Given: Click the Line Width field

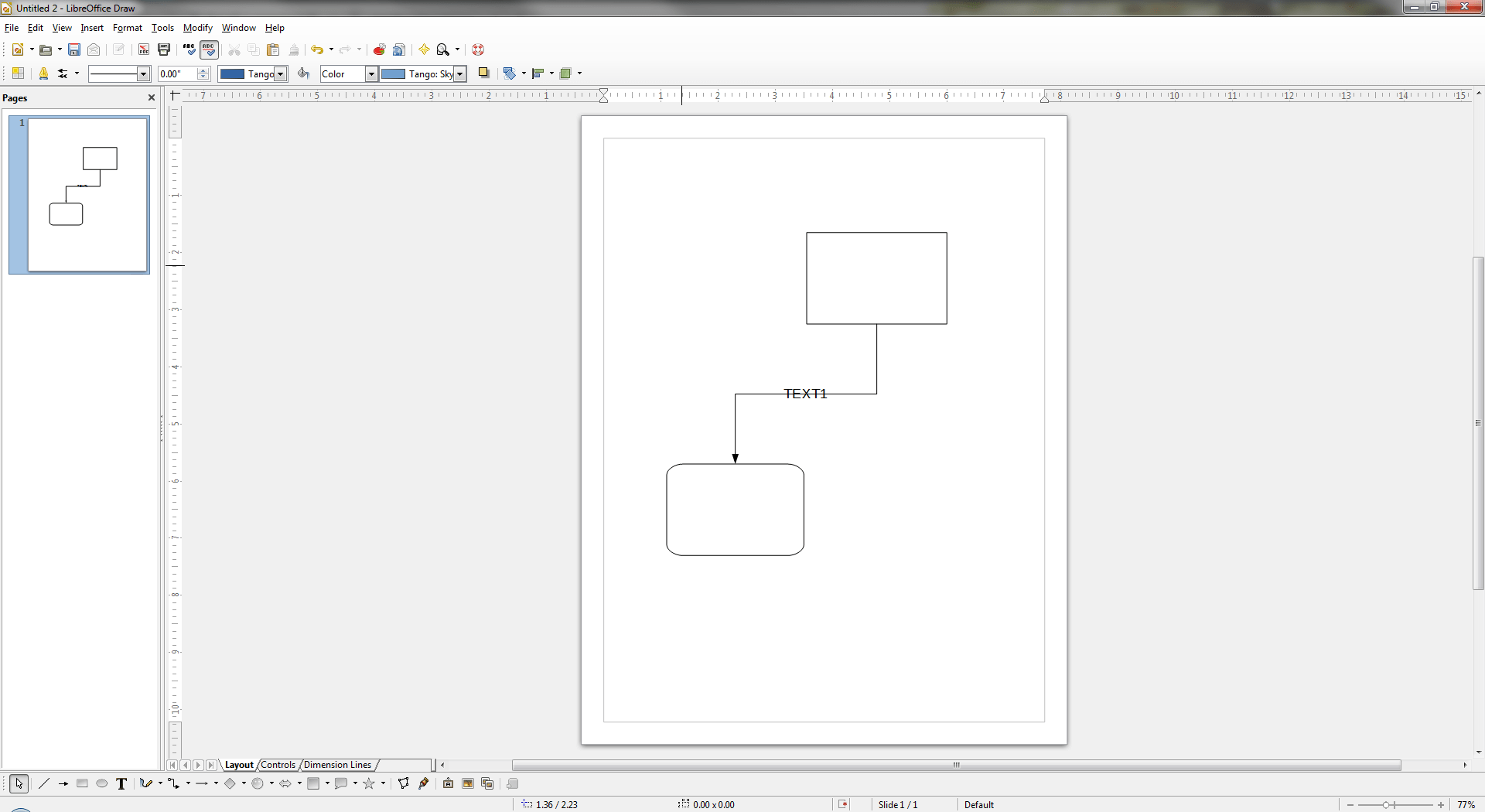Looking at the screenshot, I should click(x=178, y=73).
